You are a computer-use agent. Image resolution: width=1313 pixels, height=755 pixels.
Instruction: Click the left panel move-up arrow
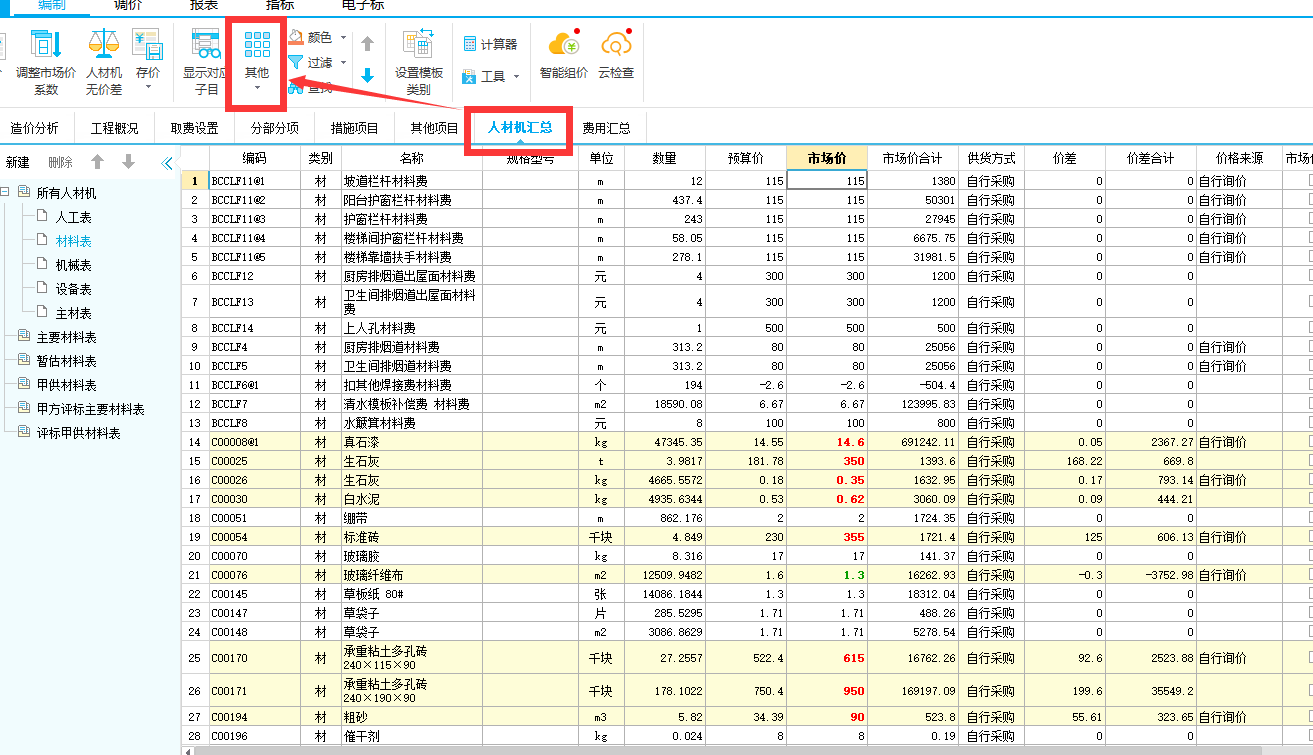pyautogui.click(x=97, y=162)
